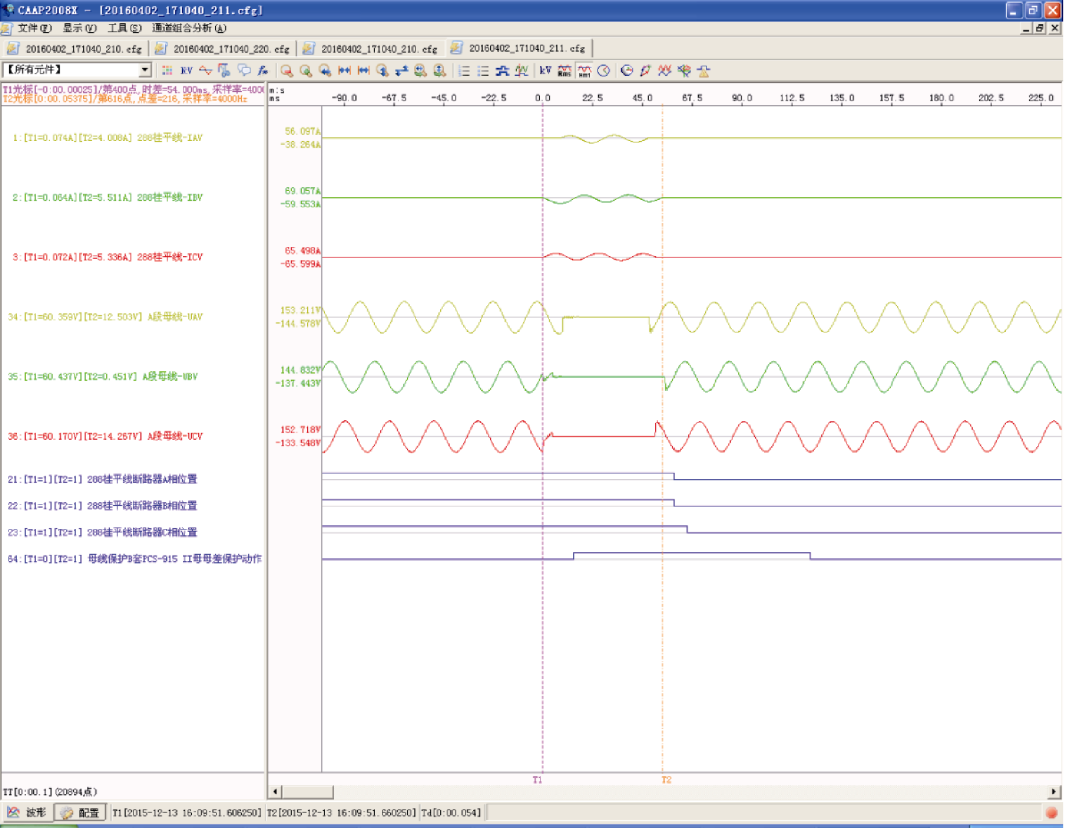The width and height of the screenshot is (1080, 838).
Task: Click the horizontal scrollbar right arrow
Action: 1055,792
